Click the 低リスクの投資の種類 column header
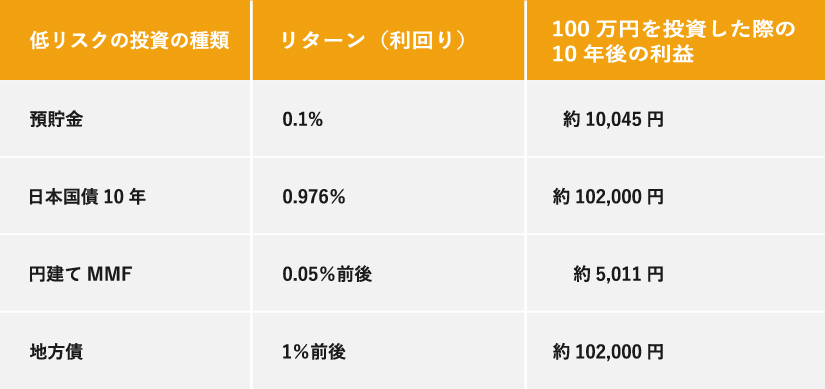This screenshot has width=825, height=389. point(129,41)
